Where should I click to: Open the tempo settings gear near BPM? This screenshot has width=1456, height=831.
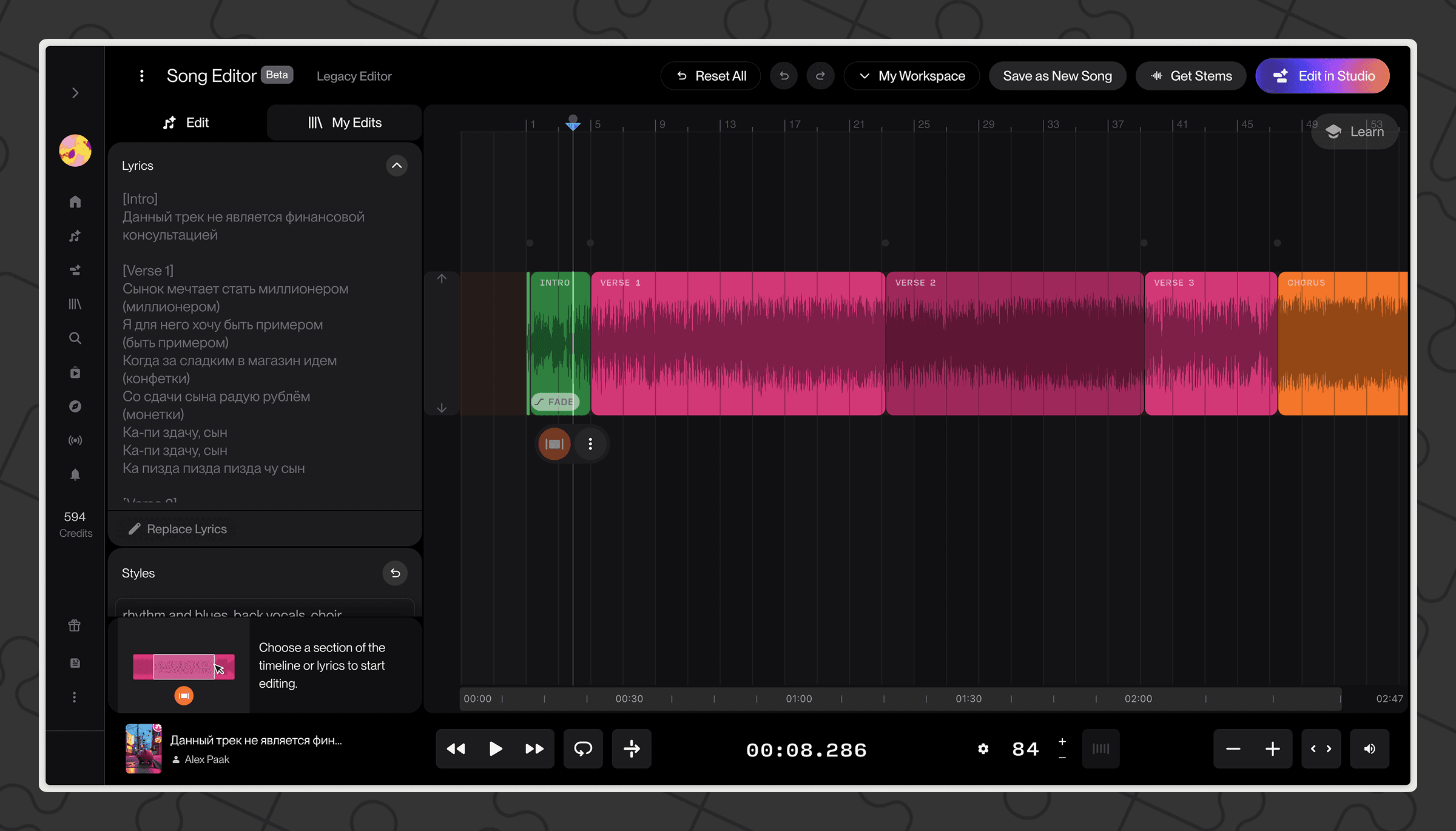click(983, 749)
